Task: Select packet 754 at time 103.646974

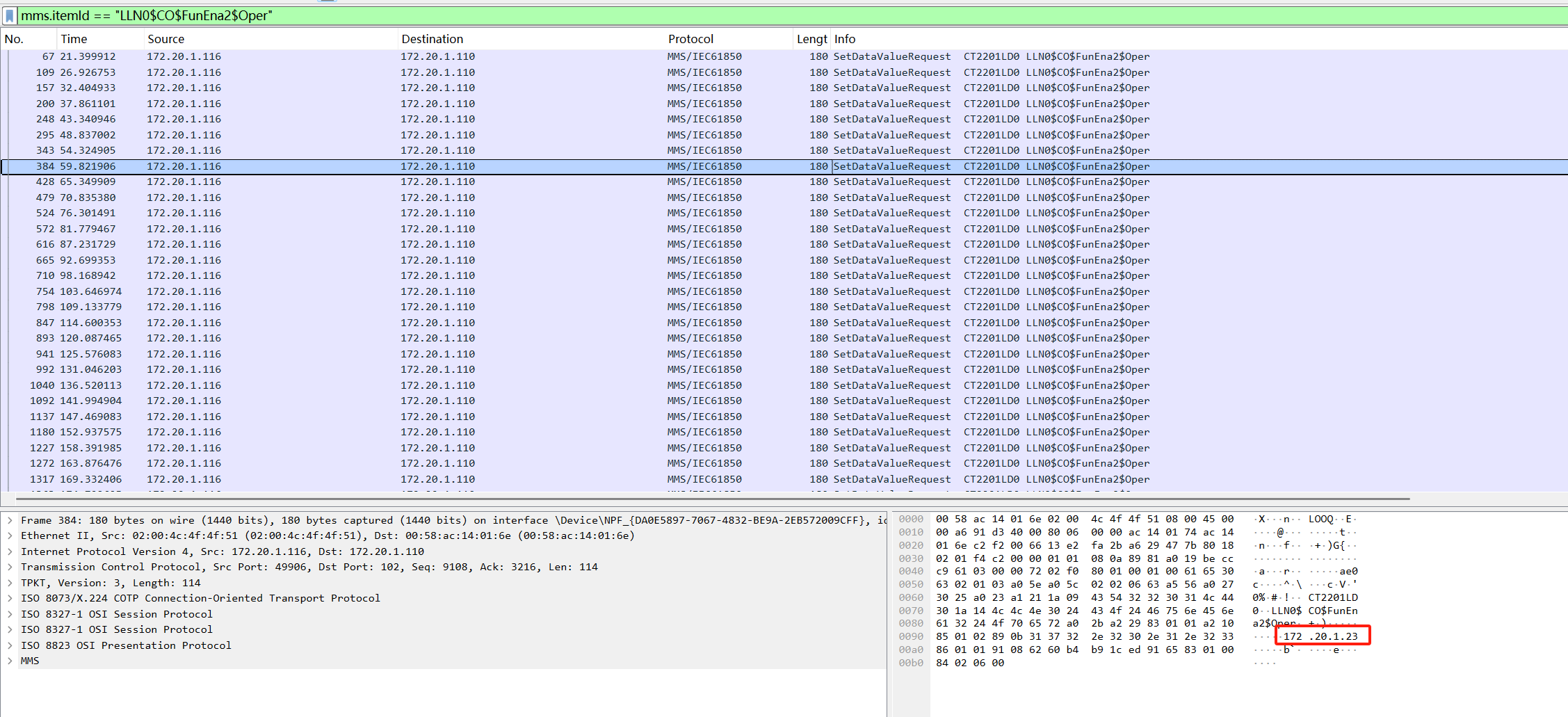Action: click(784, 291)
